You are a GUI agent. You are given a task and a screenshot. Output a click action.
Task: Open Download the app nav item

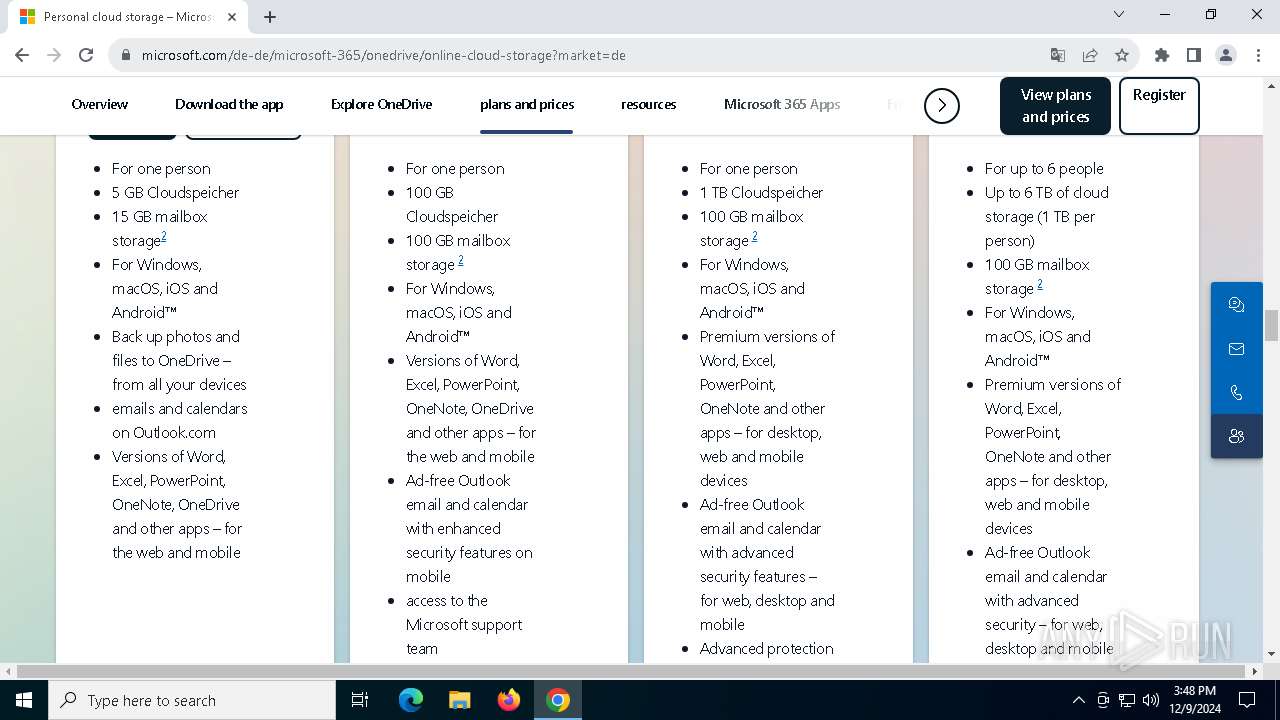pyautogui.click(x=229, y=104)
